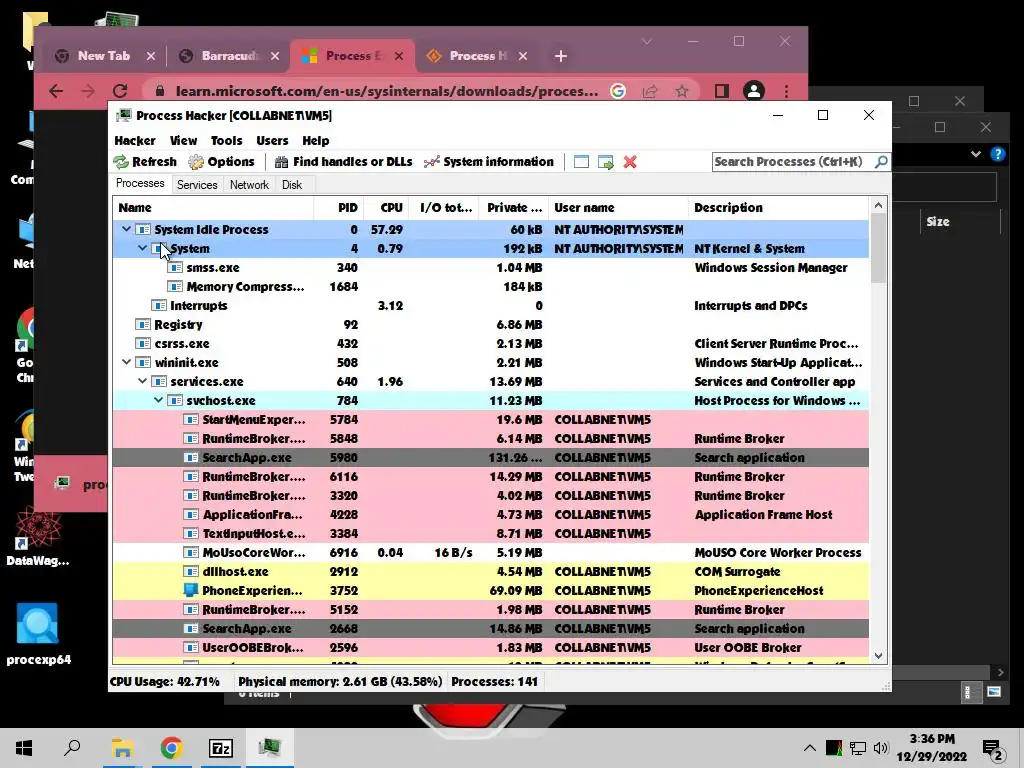1024x768 pixels.
Task: Open the View menu
Action: (183, 140)
